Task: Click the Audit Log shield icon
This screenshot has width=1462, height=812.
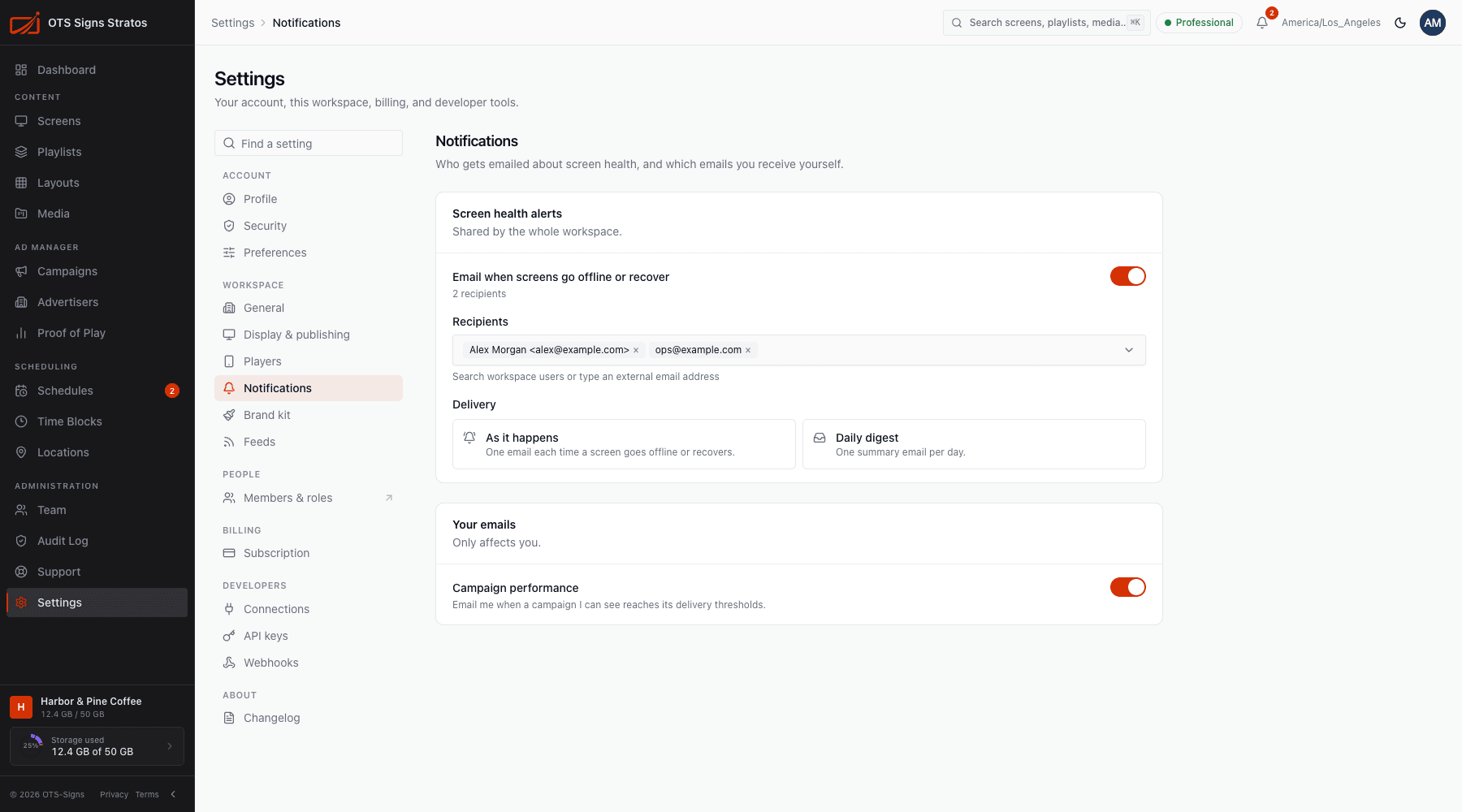Action: 21,541
